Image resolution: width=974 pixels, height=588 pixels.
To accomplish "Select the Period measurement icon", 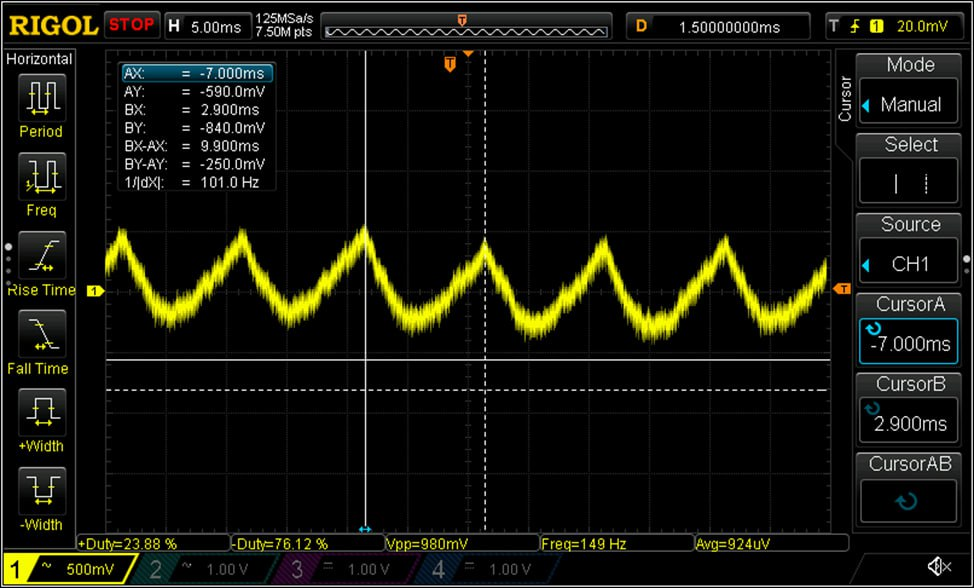I will coord(40,97).
